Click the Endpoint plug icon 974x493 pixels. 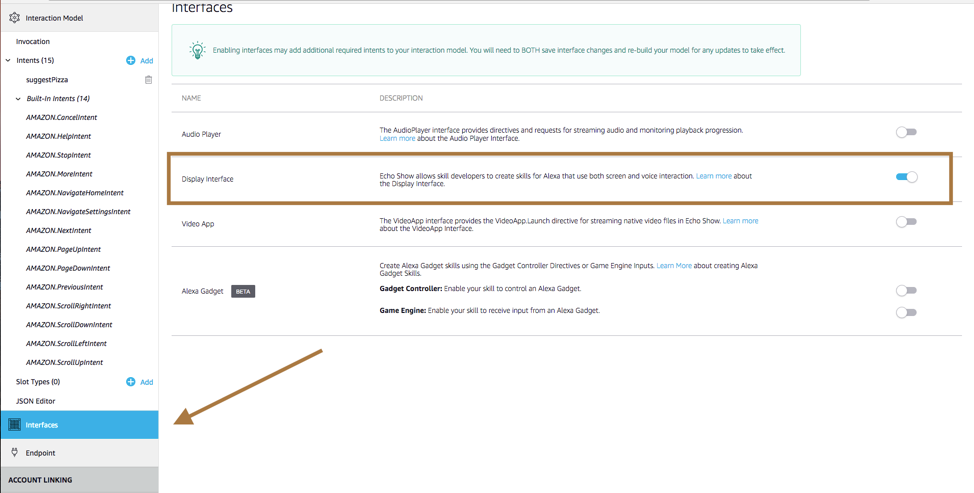[x=14, y=453]
